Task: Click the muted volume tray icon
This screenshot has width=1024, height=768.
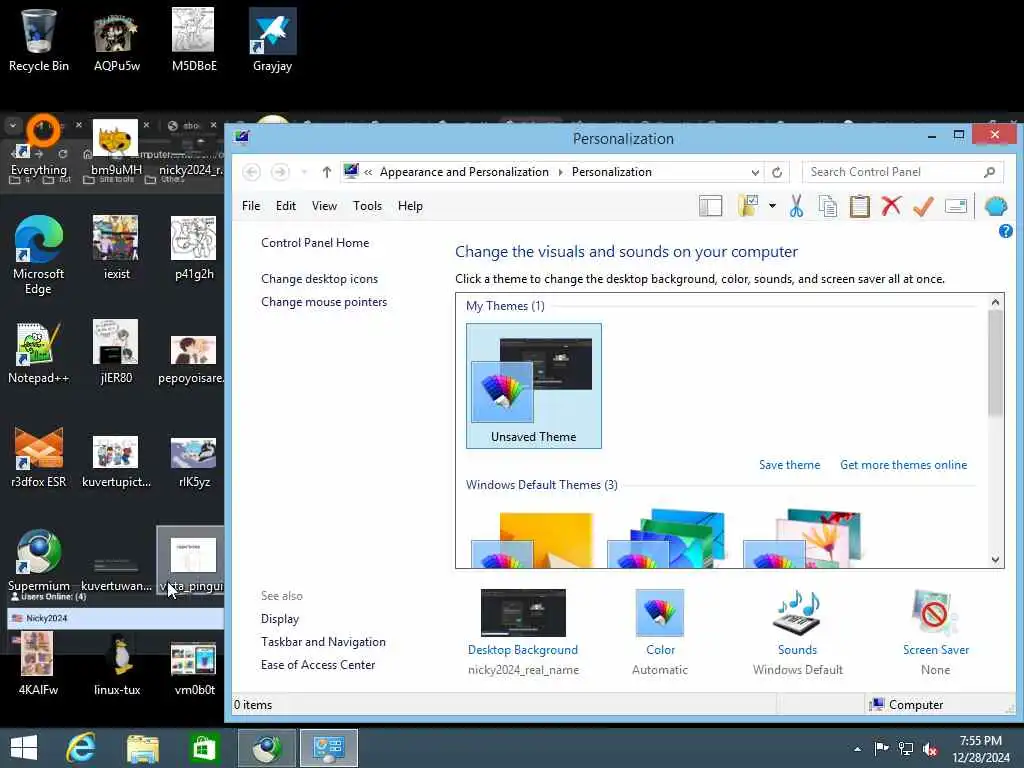Action: coord(930,749)
